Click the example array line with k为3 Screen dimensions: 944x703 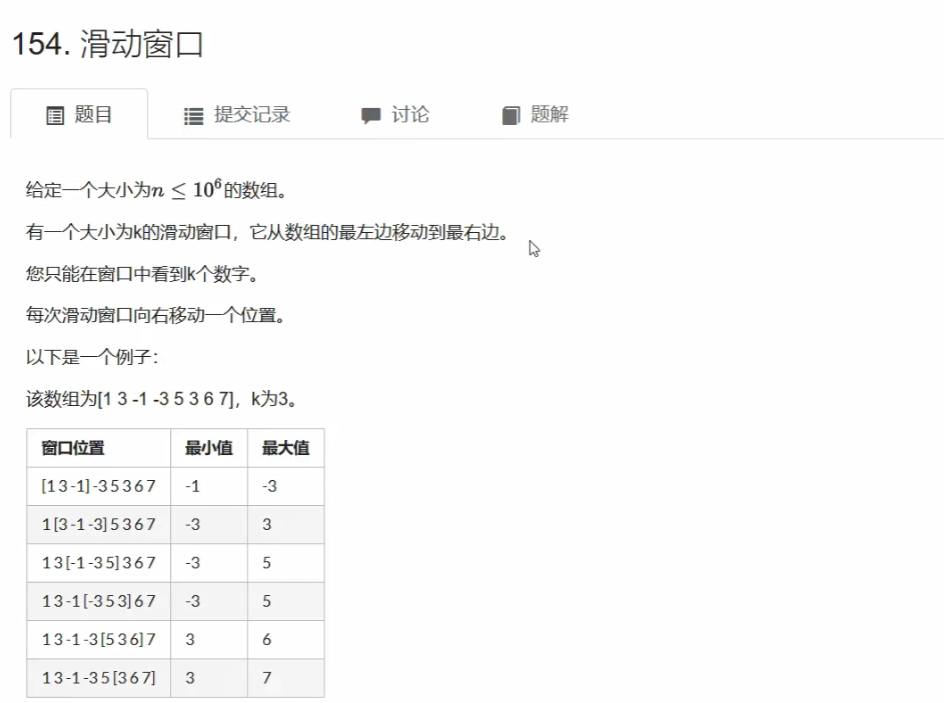(161, 399)
